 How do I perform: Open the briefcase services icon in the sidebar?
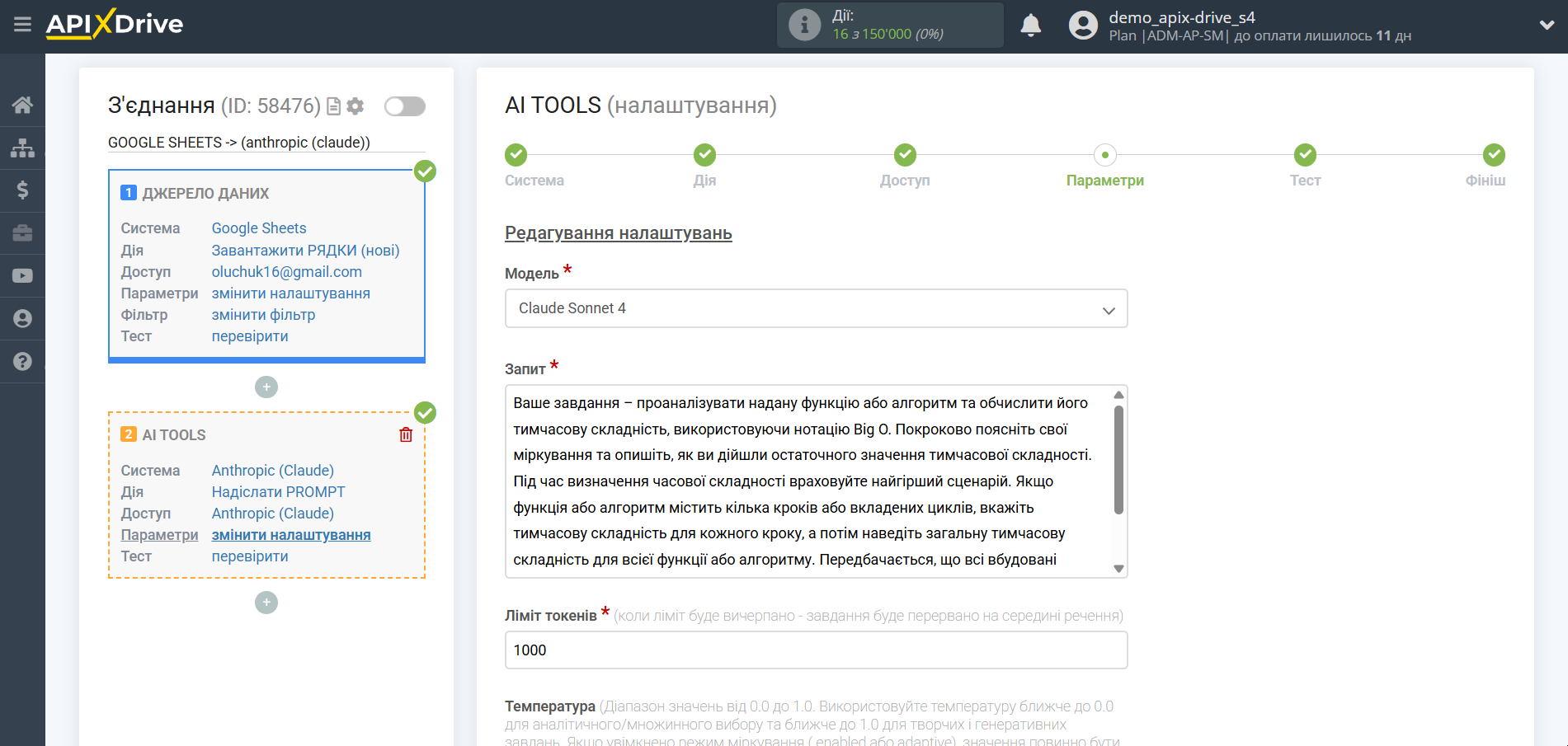[x=22, y=233]
